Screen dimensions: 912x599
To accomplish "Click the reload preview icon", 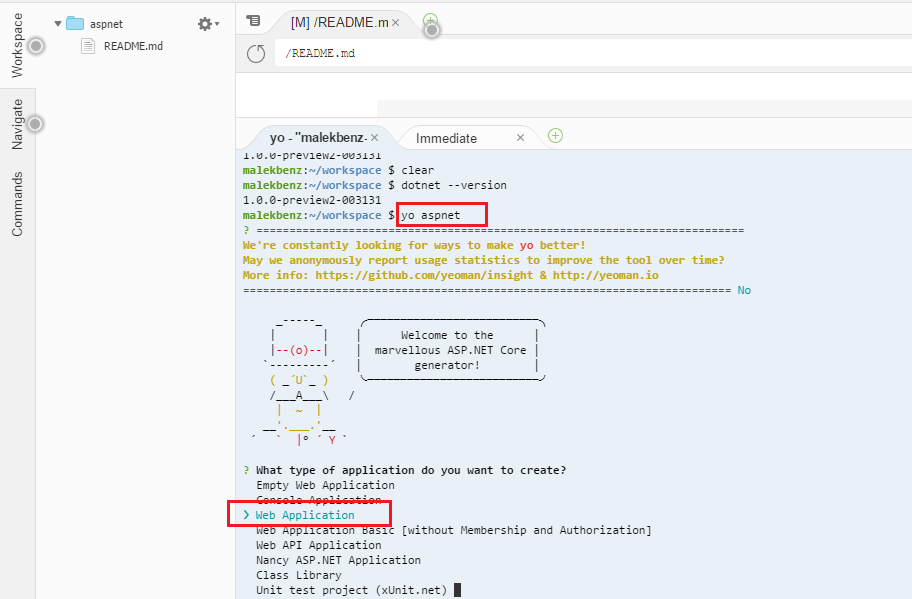I will click(256, 54).
